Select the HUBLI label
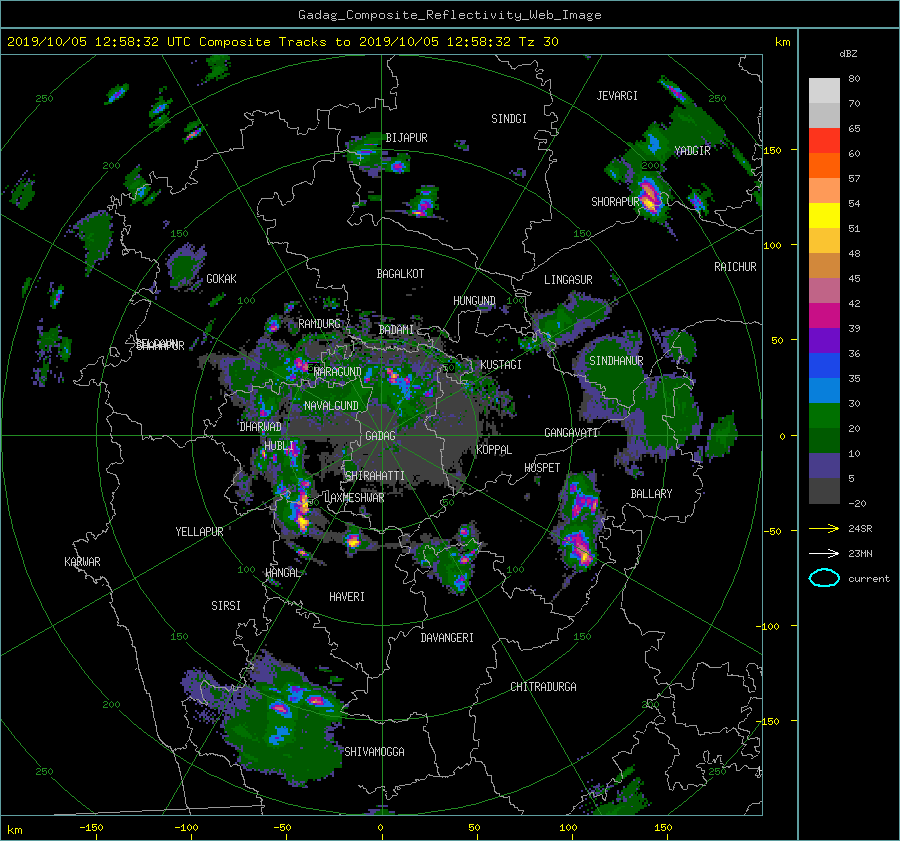The width and height of the screenshot is (900, 841). 279,445
